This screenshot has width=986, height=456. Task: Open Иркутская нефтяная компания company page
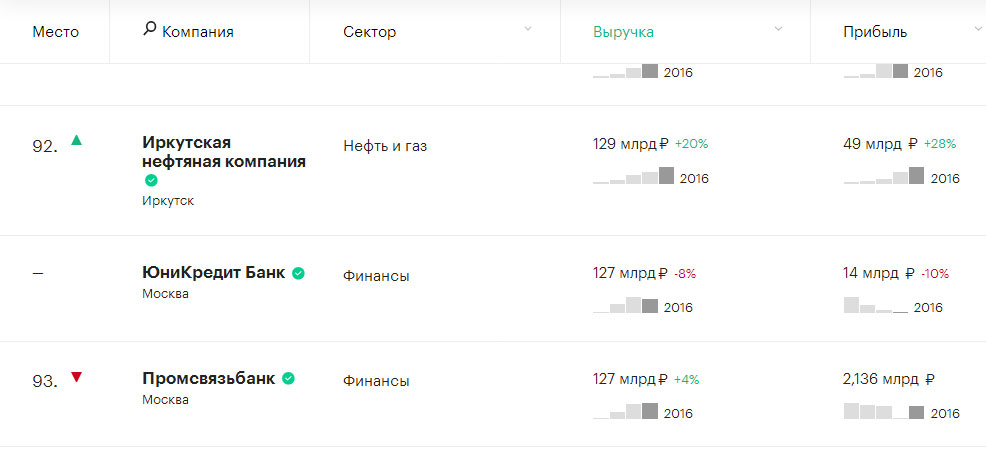(x=224, y=151)
